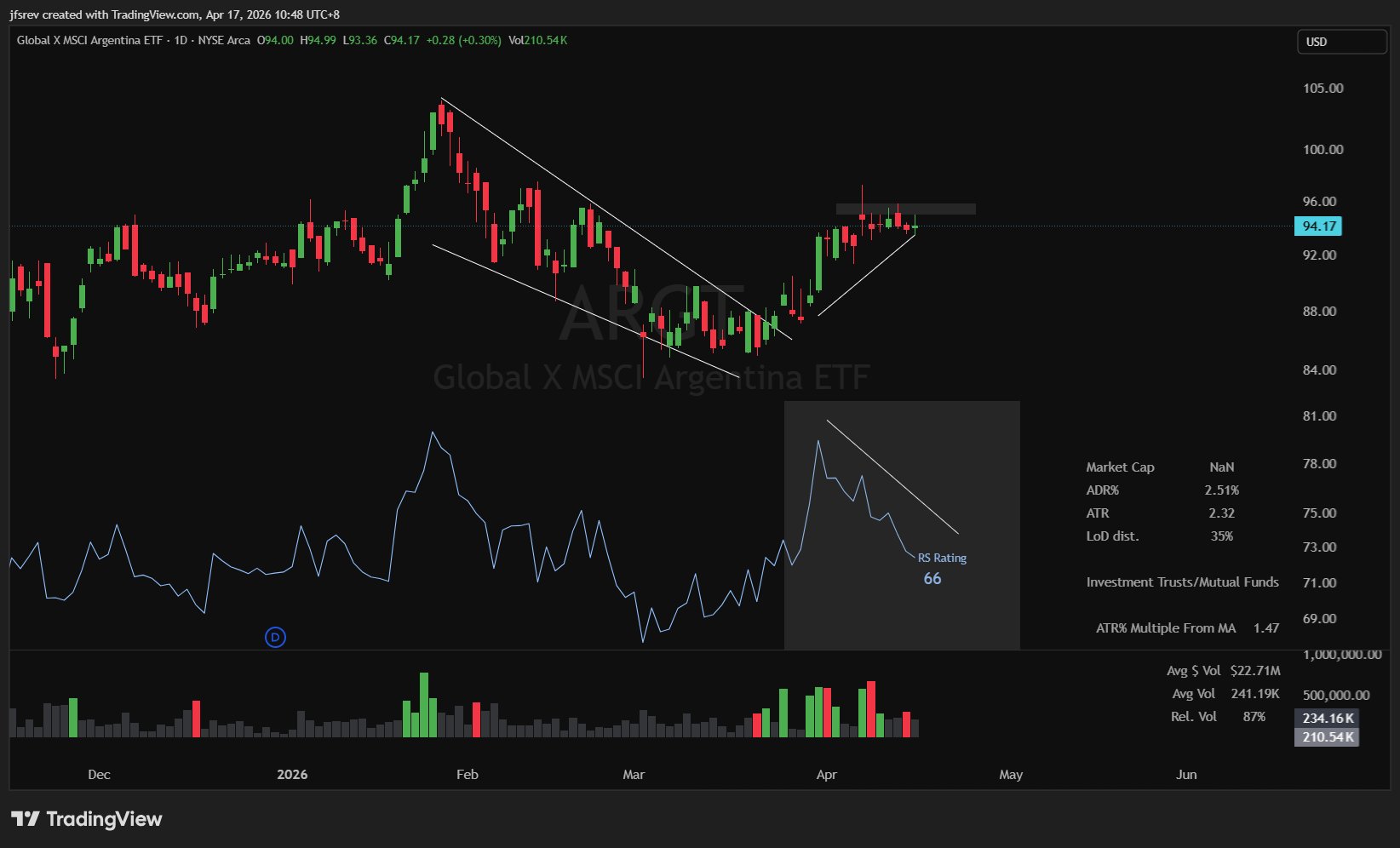Click the 69.00 RS axis label
This screenshot has width=1400, height=848.
coord(1319,619)
